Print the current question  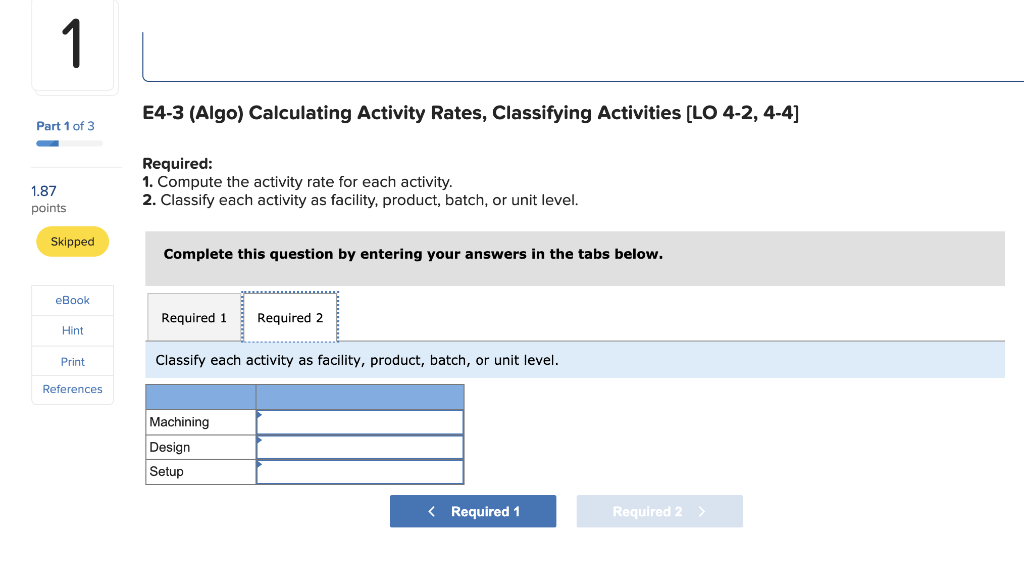(72, 361)
